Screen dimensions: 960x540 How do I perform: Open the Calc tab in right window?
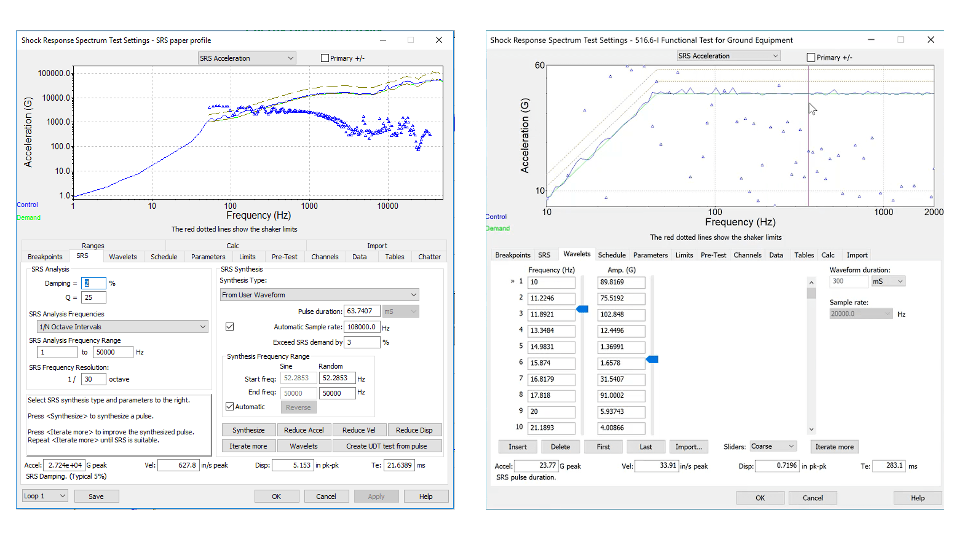pyautogui.click(x=828, y=255)
